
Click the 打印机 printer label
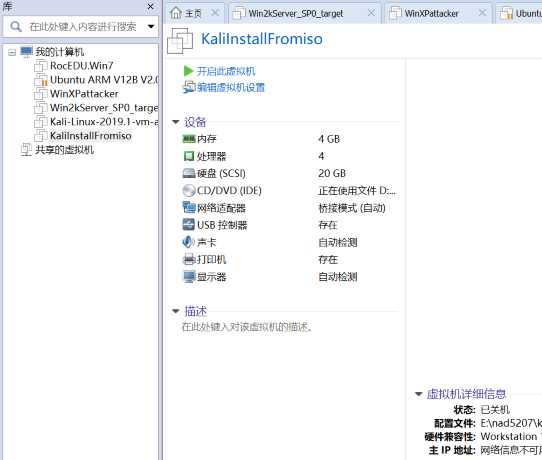[x=212, y=259]
